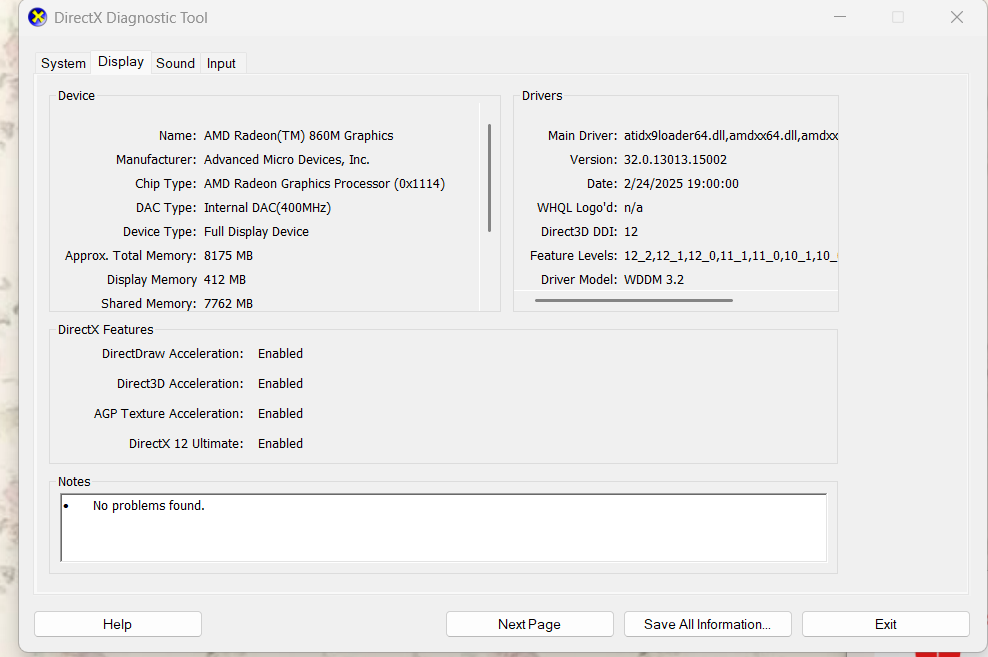Click the 'Driver Model:' label

579,280
